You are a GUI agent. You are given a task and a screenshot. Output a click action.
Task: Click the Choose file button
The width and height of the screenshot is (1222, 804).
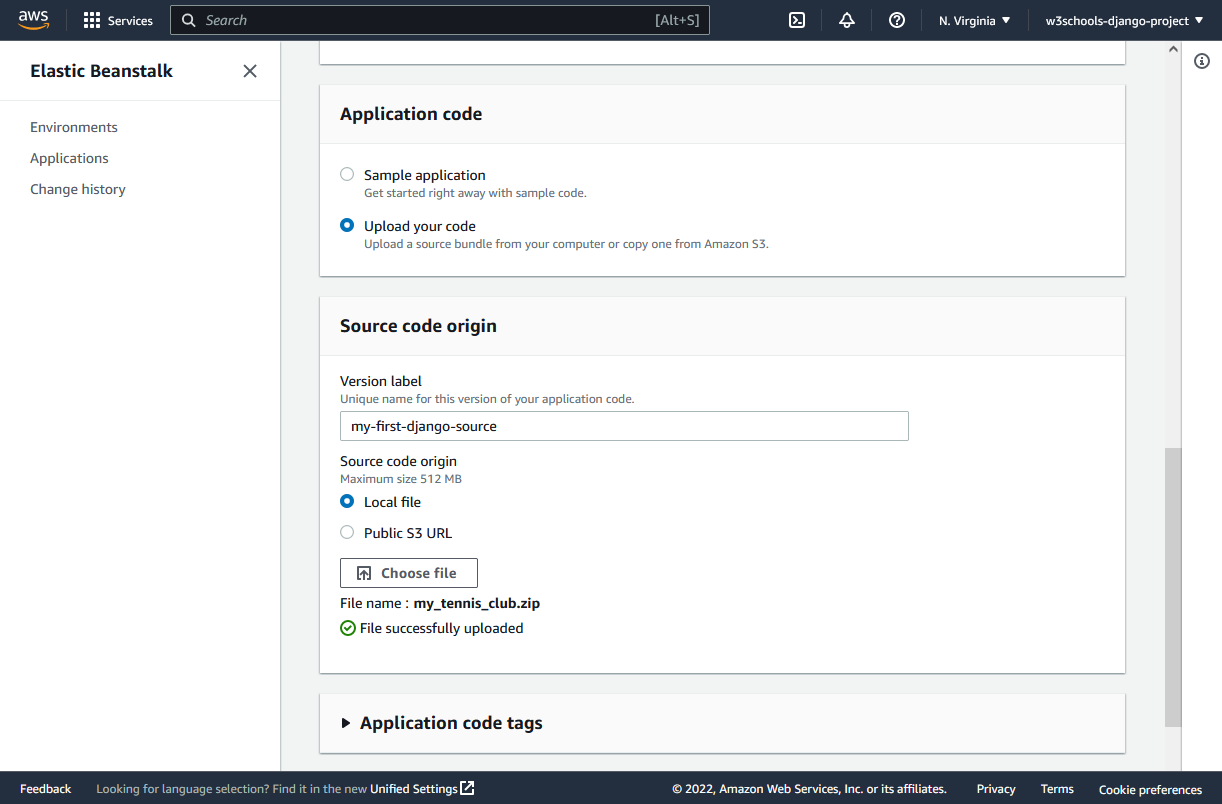(408, 573)
